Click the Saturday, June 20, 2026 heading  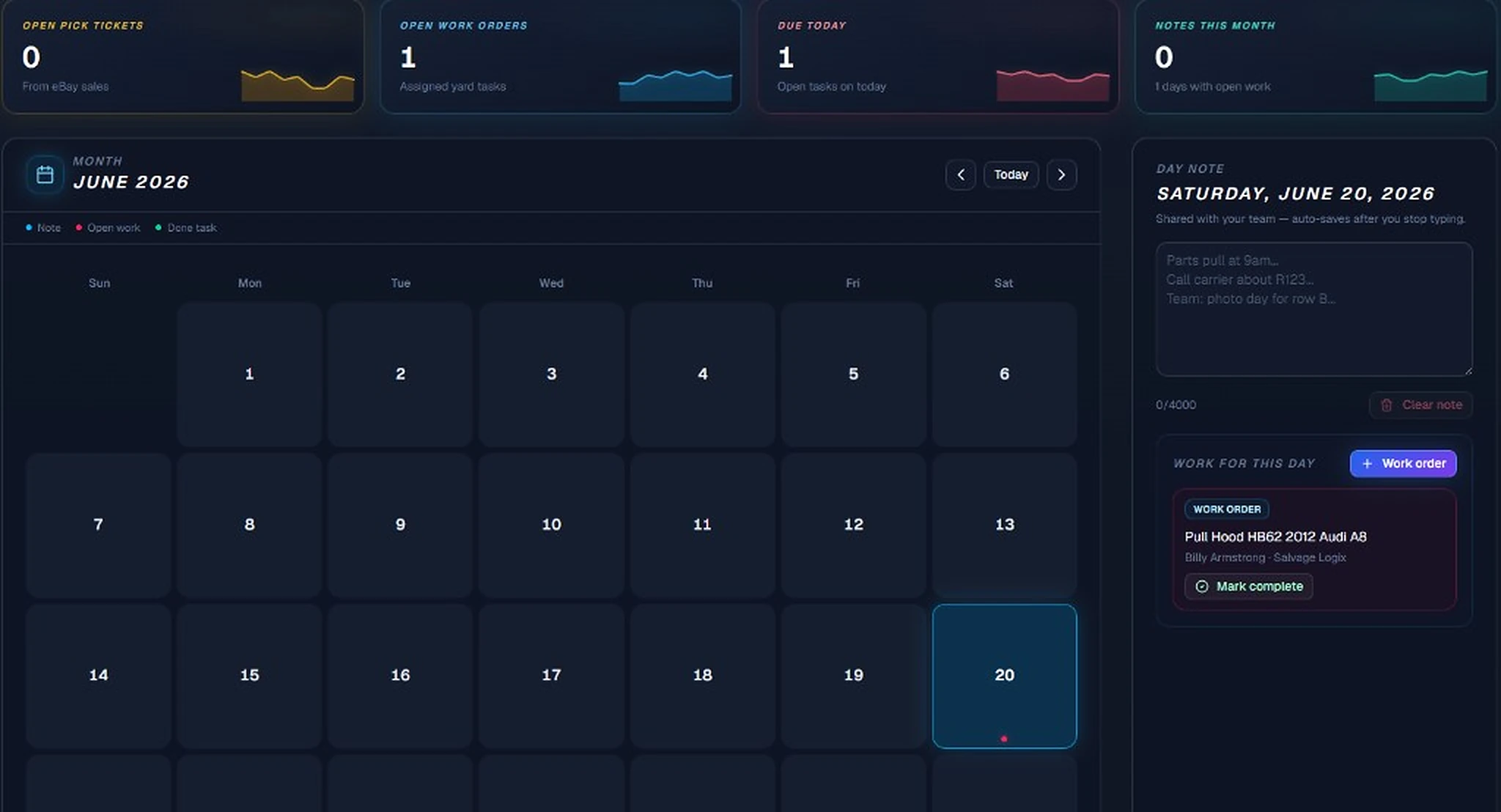pos(1295,193)
